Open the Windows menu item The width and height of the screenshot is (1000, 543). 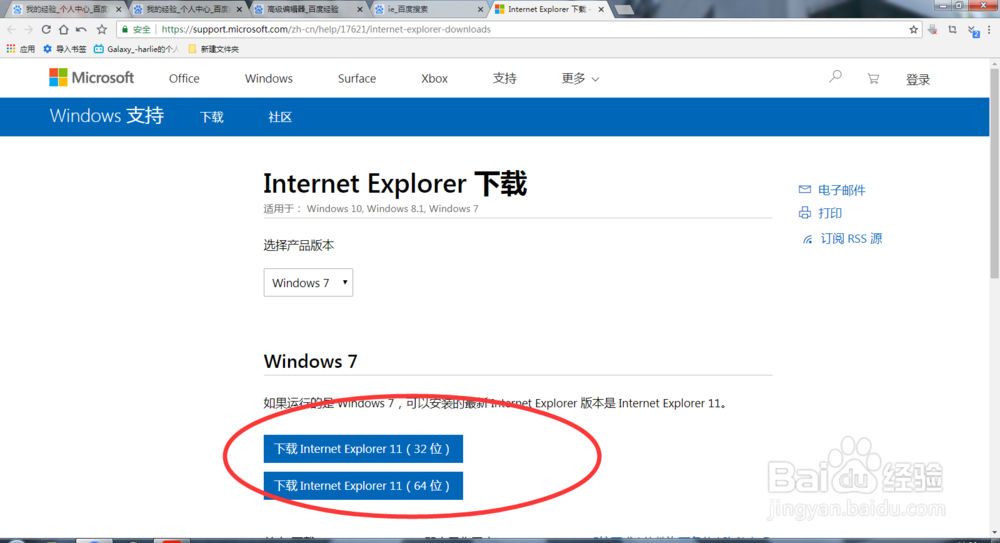pos(268,78)
